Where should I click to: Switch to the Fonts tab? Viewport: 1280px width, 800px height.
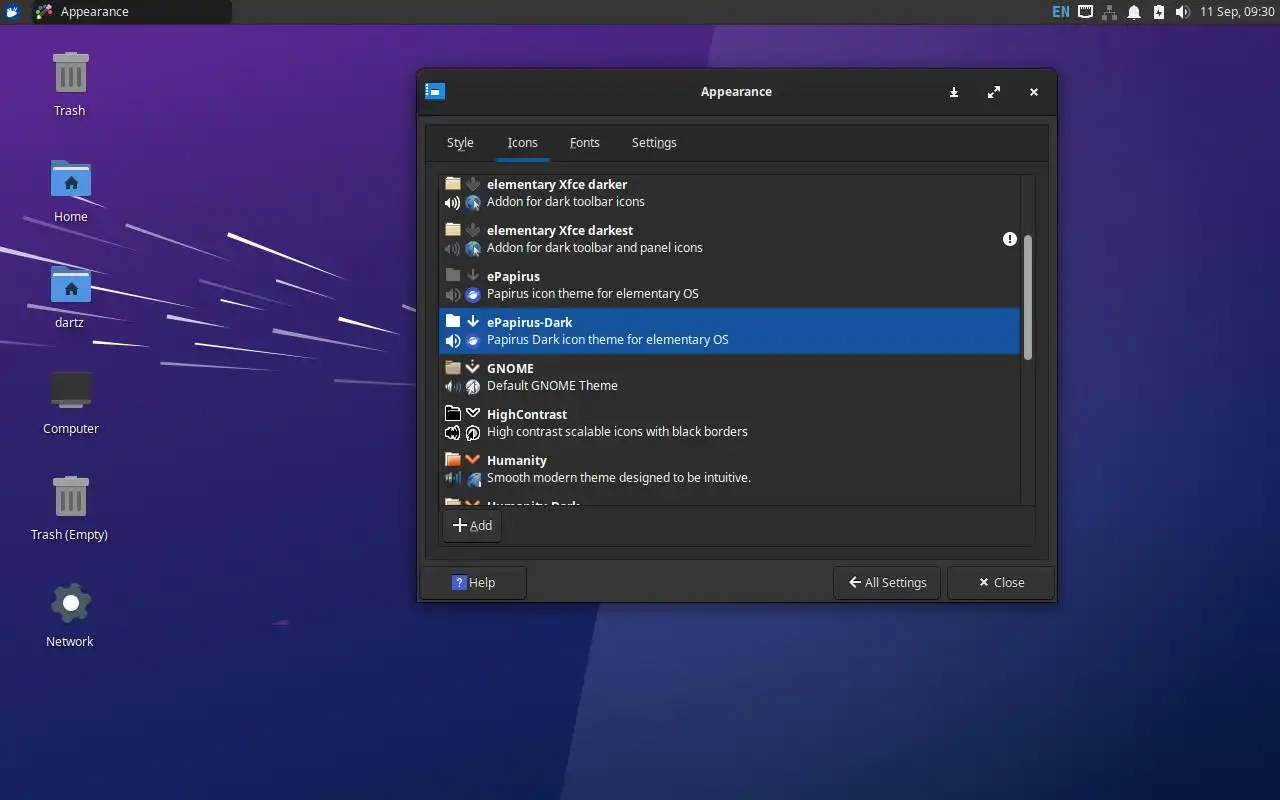585,143
